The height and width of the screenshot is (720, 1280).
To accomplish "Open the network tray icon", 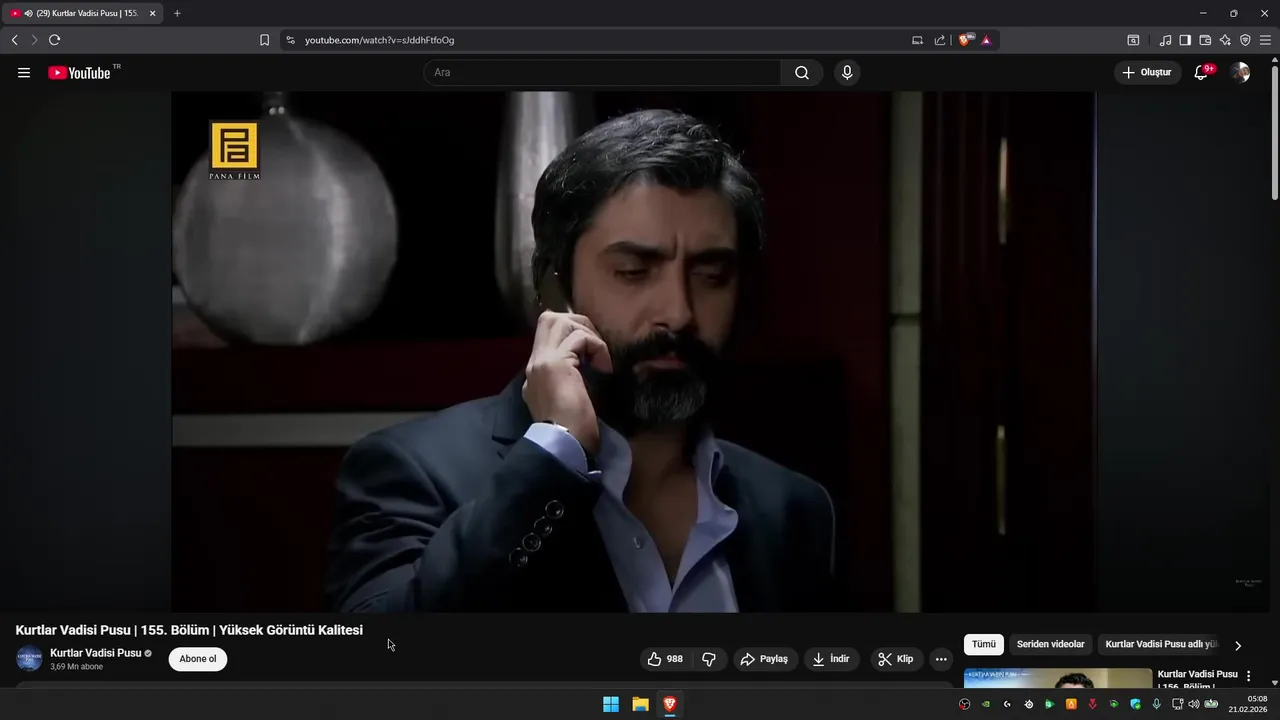I will [1178, 704].
